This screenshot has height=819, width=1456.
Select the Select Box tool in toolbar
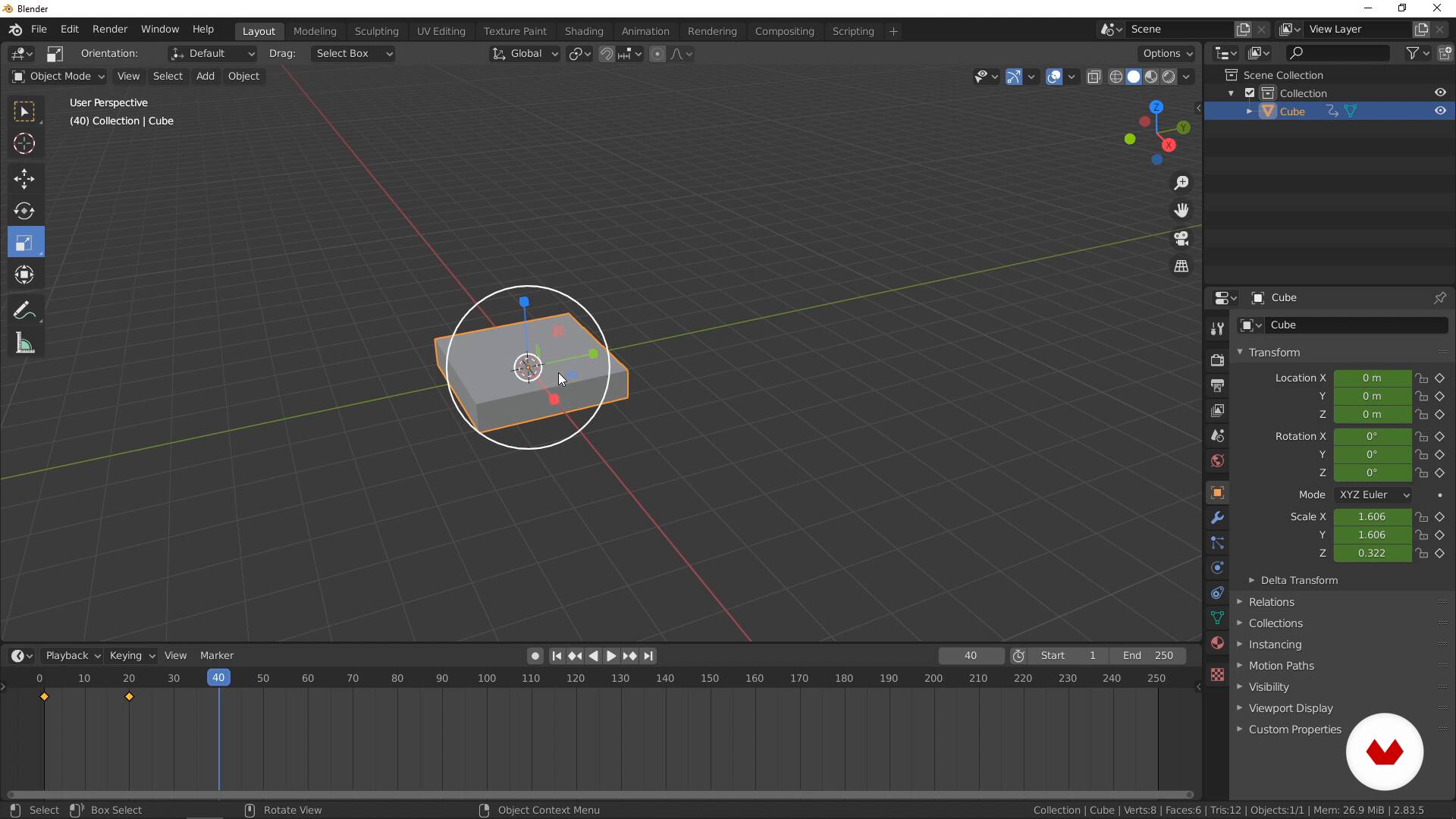24,111
